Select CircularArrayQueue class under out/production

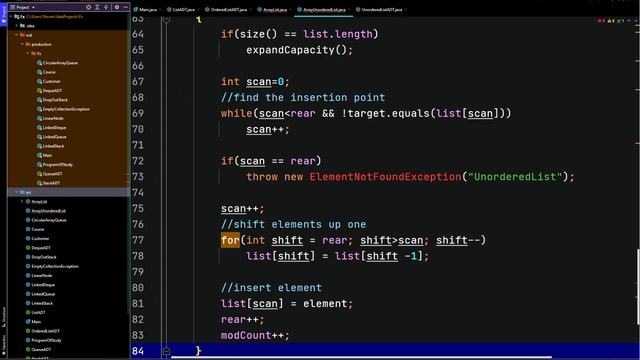click(x=60, y=63)
